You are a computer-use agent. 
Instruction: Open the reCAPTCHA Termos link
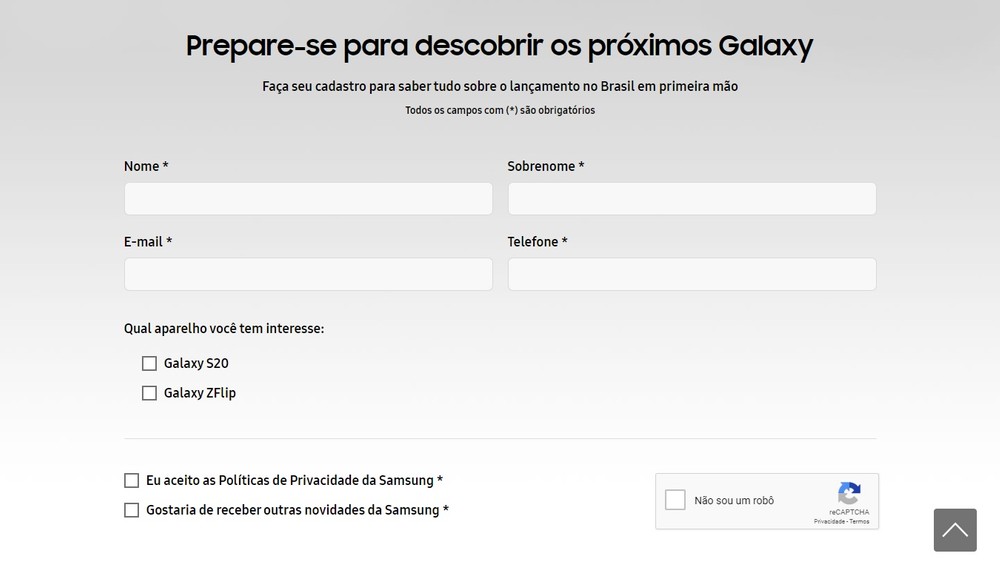[859, 522]
